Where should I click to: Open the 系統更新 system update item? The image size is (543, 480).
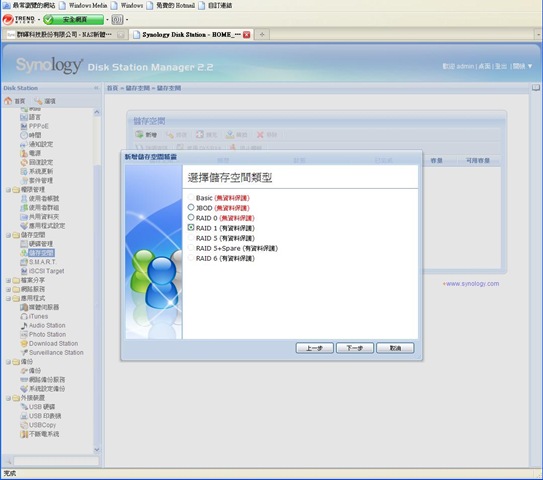coord(37,171)
